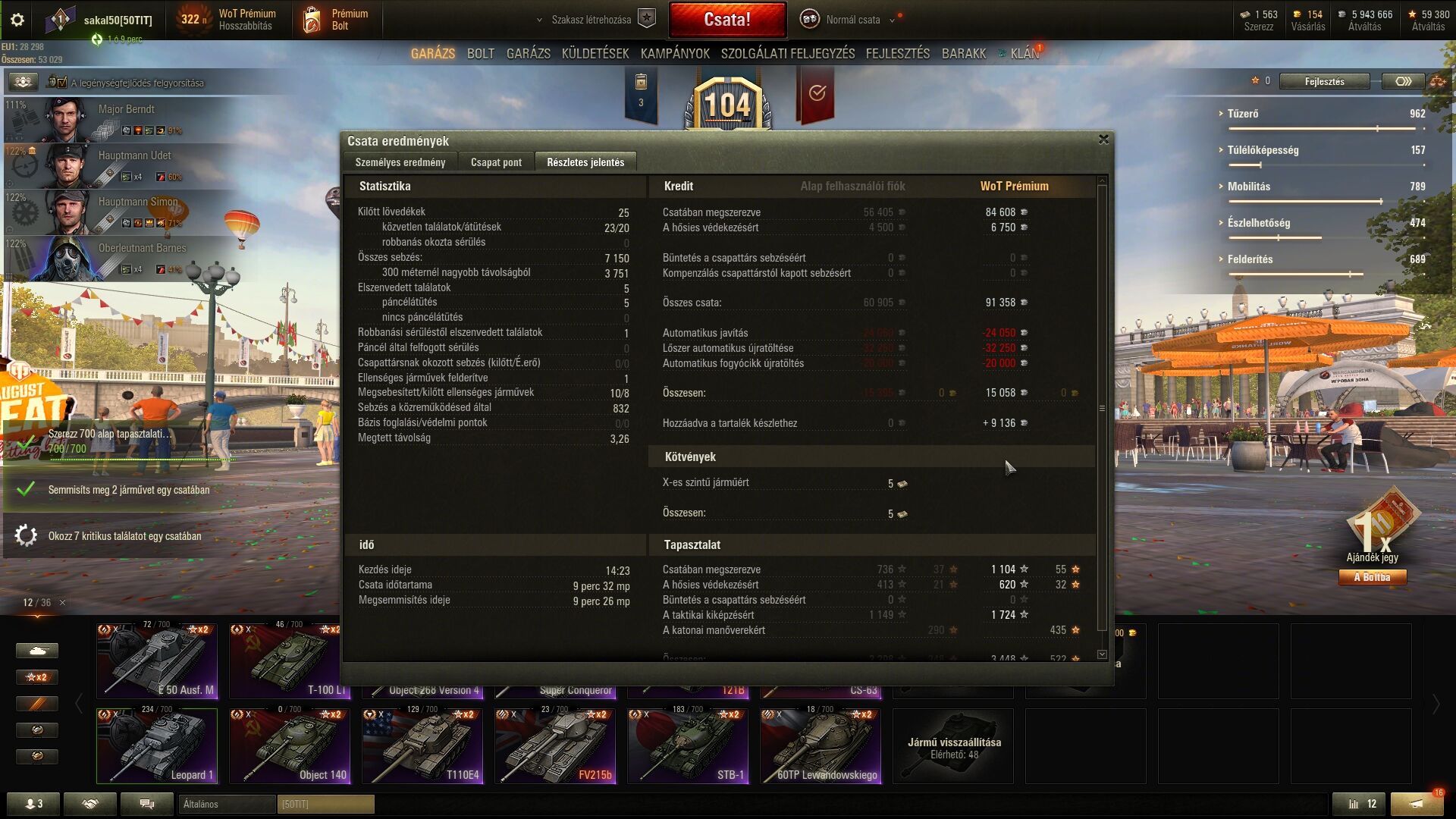The height and width of the screenshot is (819, 1456).
Task: Select the Object 140 tank thumbnail
Action: coord(290,745)
